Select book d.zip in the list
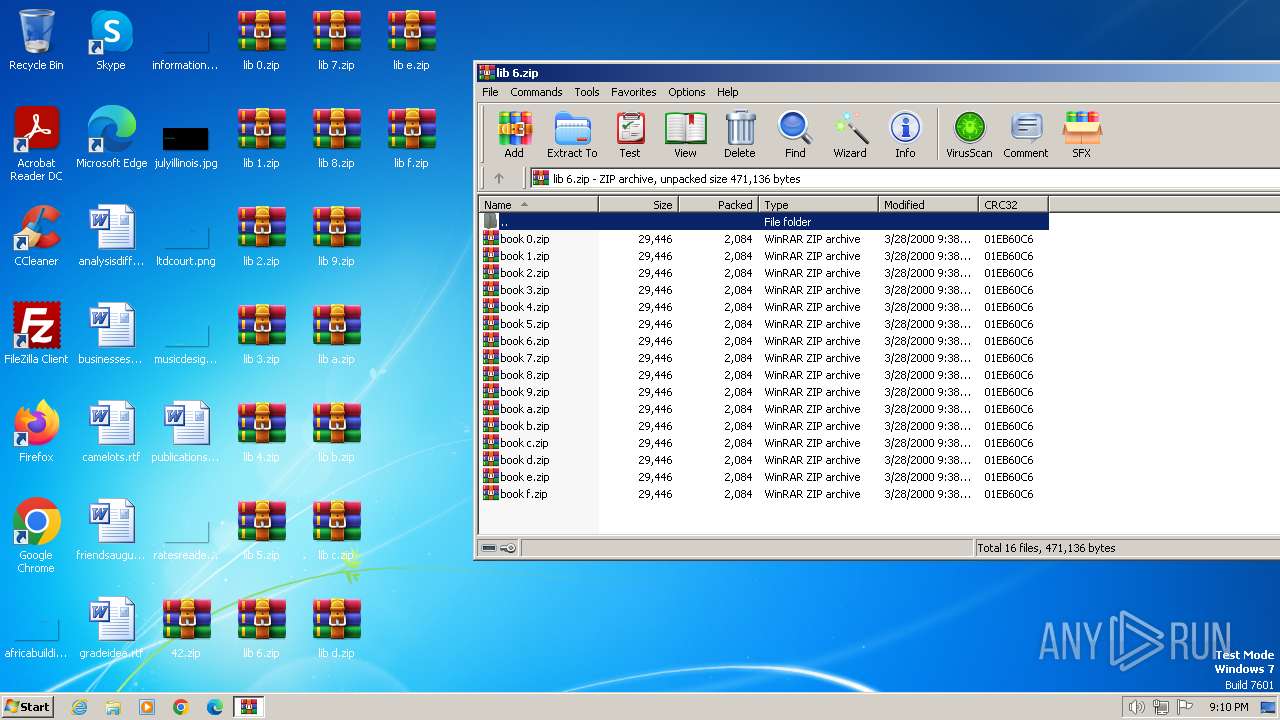The height and width of the screenshot is (720, 1280). pyautogui.click(x=764, y=460)
